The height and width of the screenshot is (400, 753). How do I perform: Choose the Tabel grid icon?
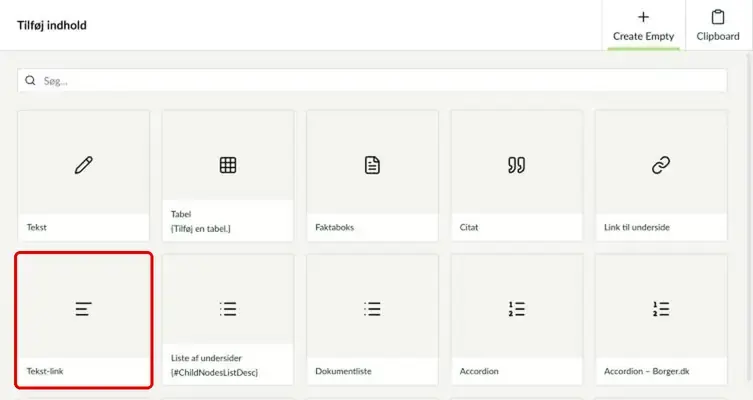[228, 165]
